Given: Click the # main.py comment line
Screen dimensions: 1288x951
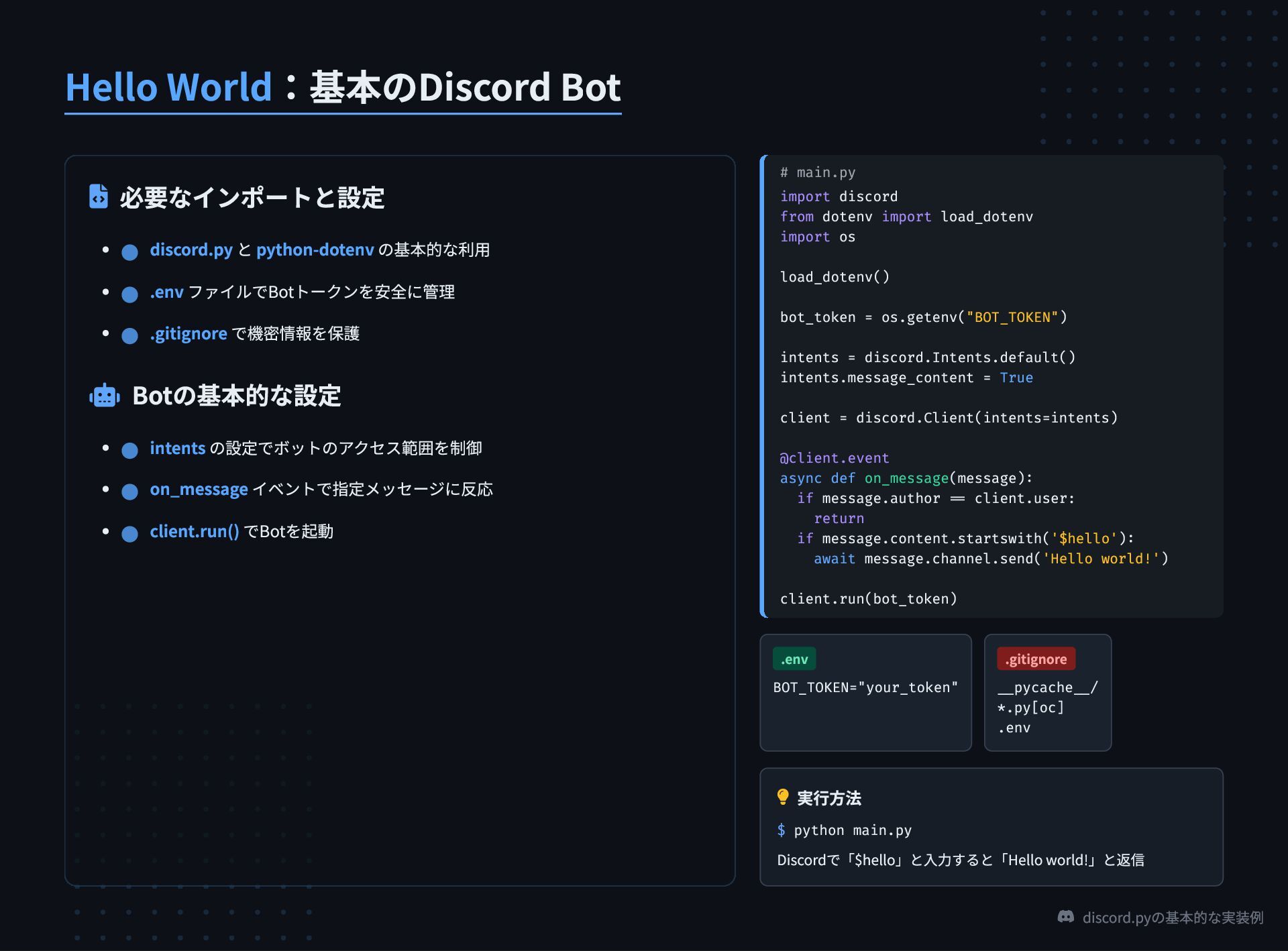Looking at the screenshot, I should pyautogui.click(x=818, y=172).
